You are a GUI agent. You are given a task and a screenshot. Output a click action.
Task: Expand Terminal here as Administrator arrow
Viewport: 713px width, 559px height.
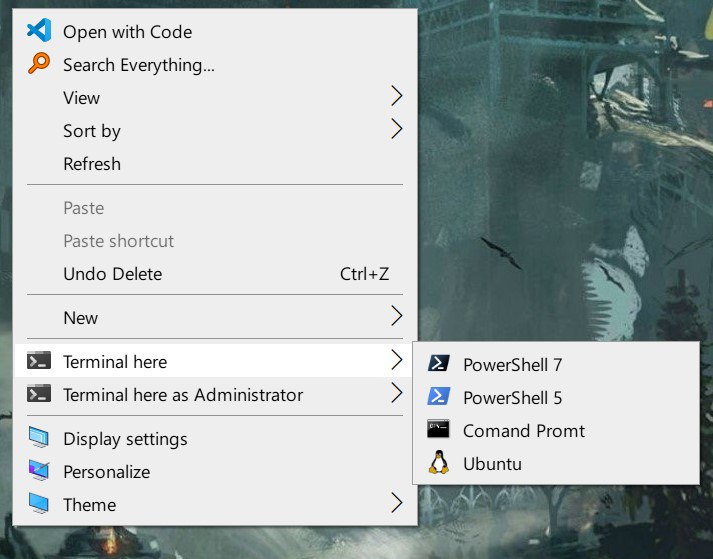coord(397,393)
